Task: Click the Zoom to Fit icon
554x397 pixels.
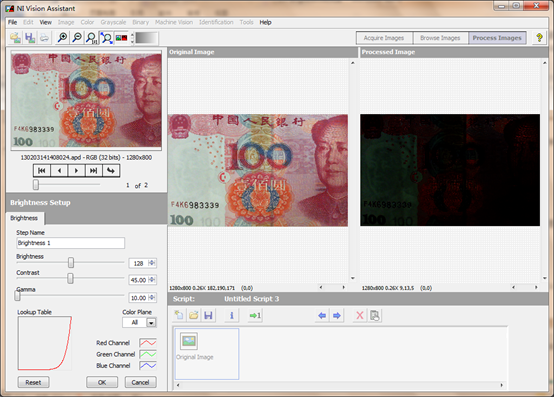Action: click(x=106, y=38)
